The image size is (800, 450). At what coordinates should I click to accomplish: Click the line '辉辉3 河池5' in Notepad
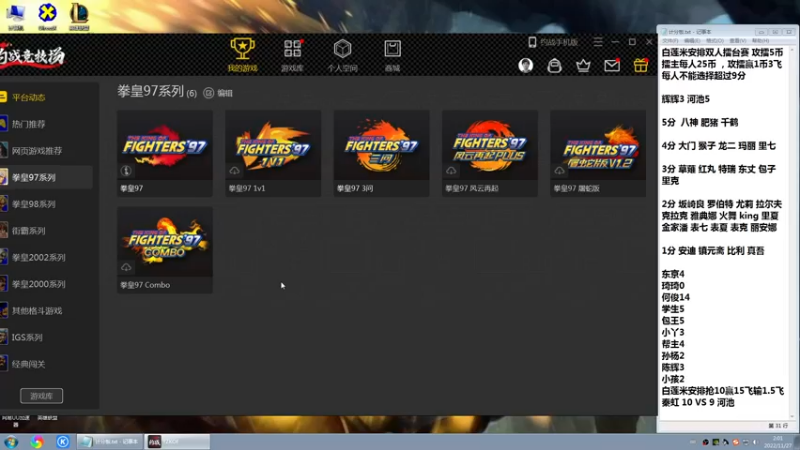point(686,99)
